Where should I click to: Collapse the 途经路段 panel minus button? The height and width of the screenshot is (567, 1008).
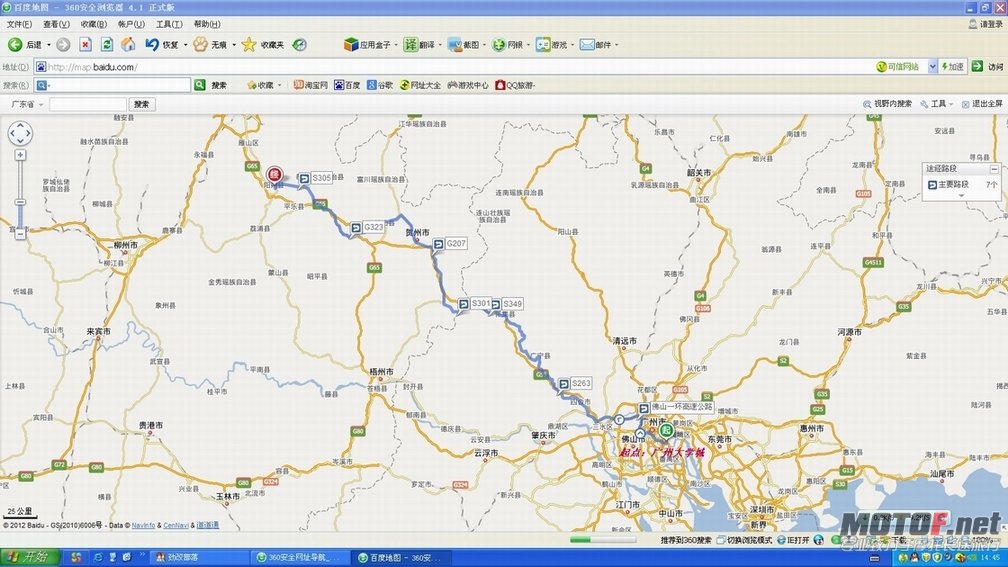tap(994, 169)
